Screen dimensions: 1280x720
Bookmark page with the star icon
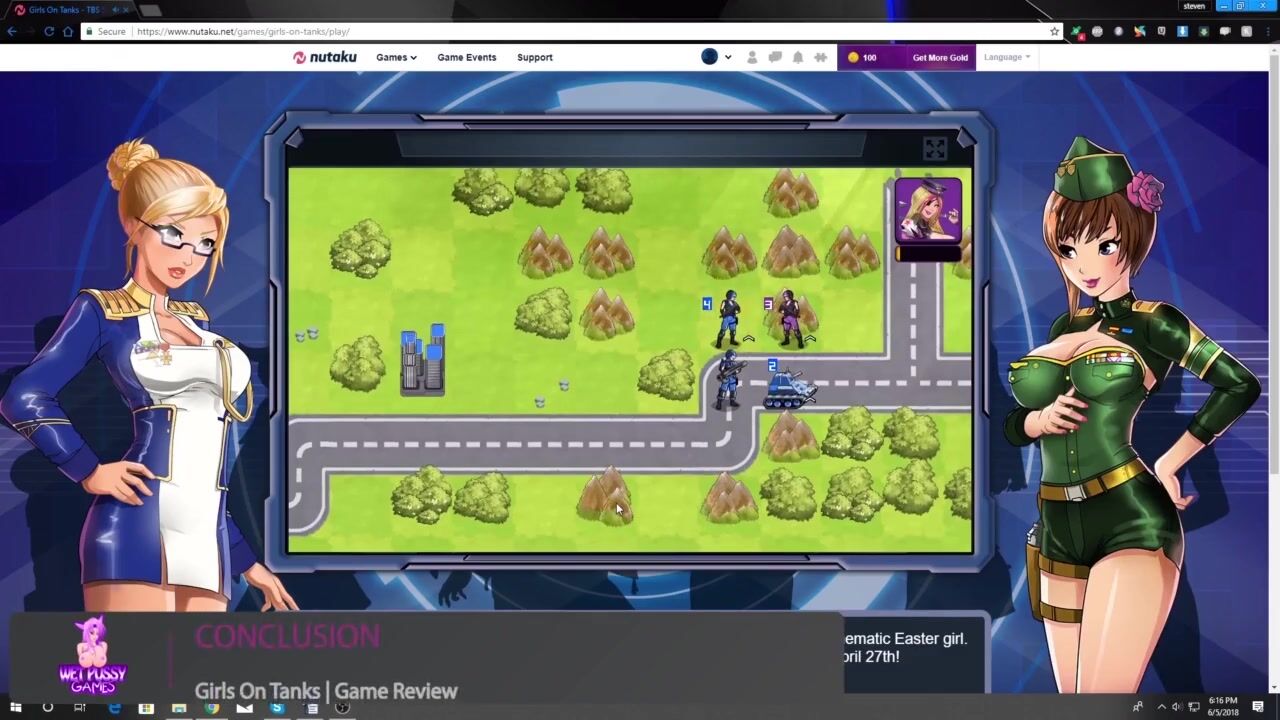click(x=1054, y=32)
